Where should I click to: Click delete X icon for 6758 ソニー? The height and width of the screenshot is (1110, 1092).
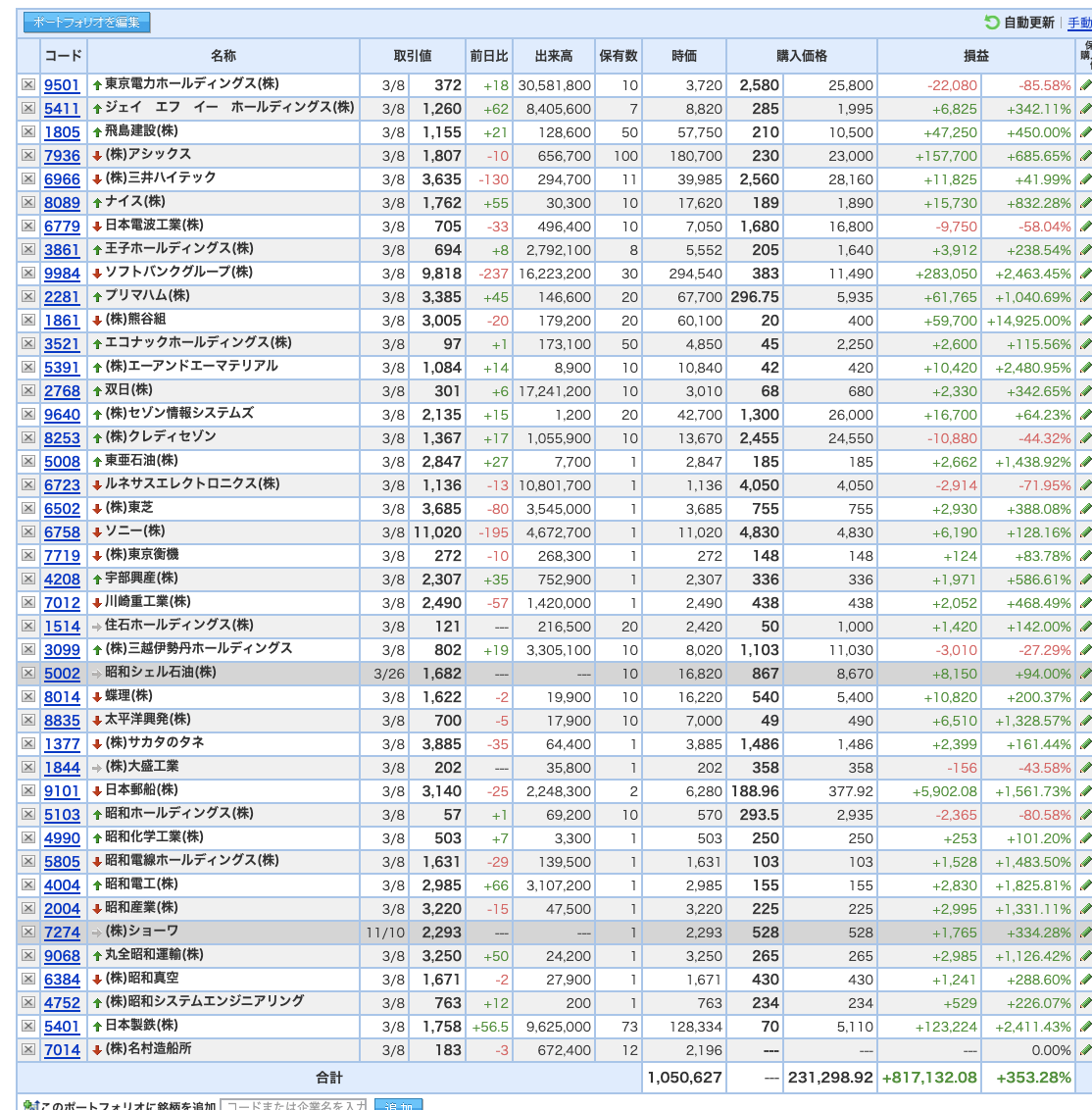pos(27,531)
